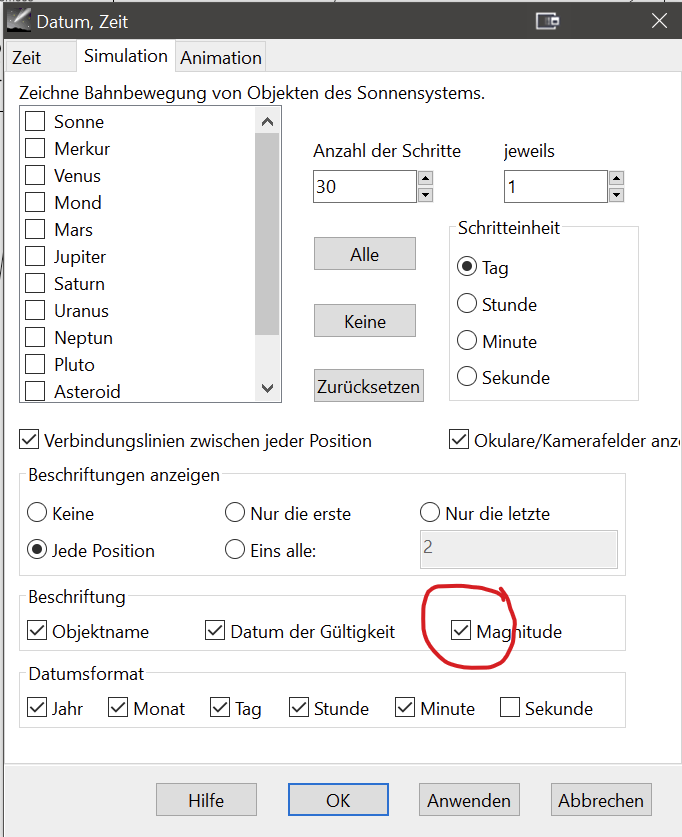Click the Zurücksetzen button

point(368,386)
